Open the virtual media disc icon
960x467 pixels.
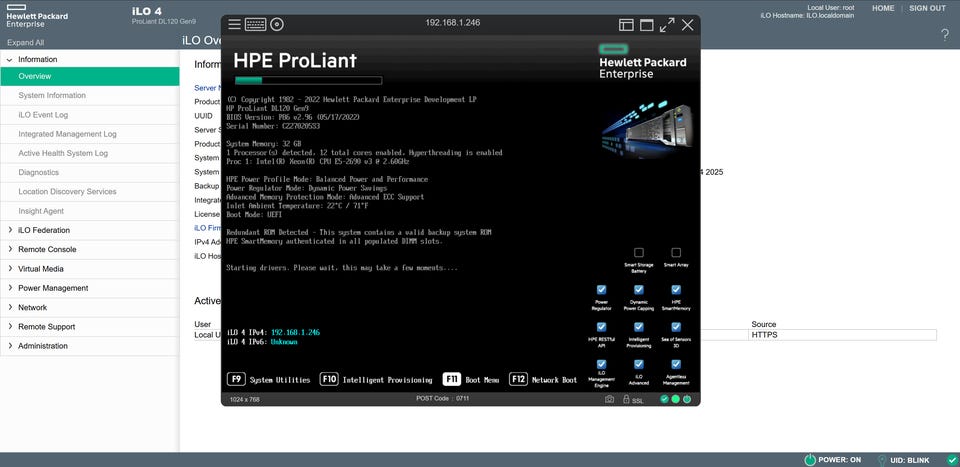pos(277,24)
